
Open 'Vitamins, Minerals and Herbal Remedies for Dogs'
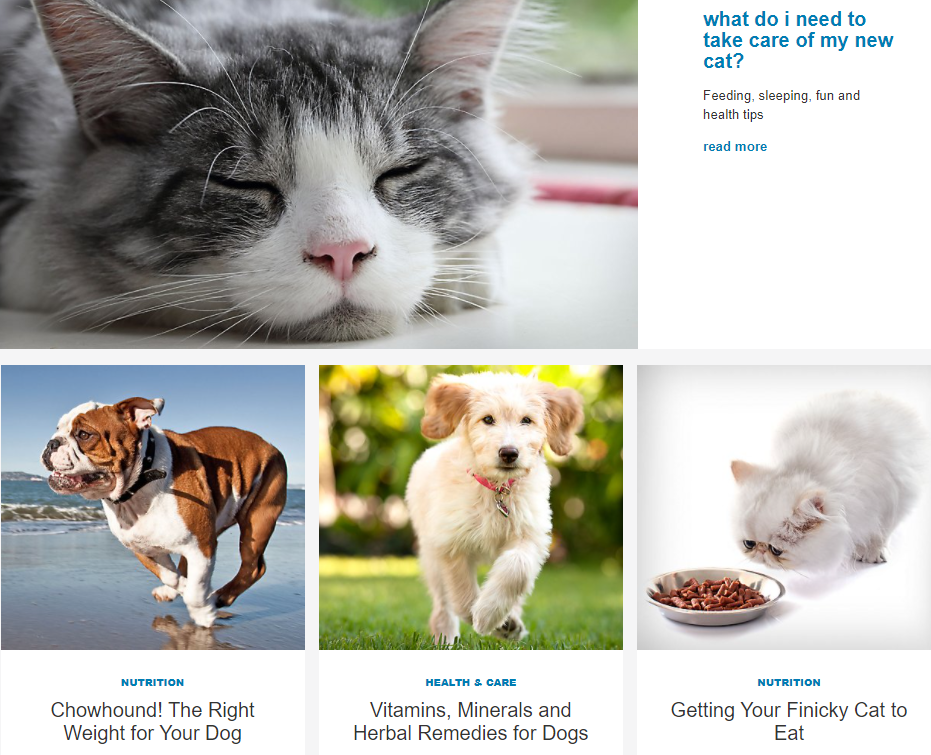[x=471, y=721]
